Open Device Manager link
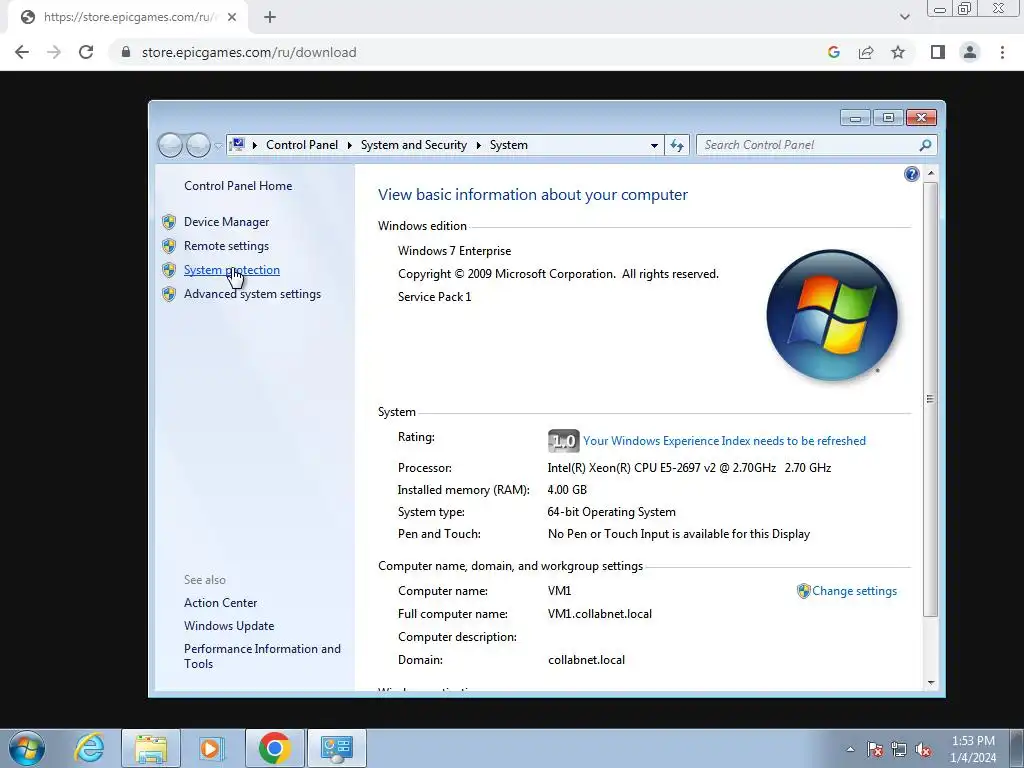 (226, 222)
